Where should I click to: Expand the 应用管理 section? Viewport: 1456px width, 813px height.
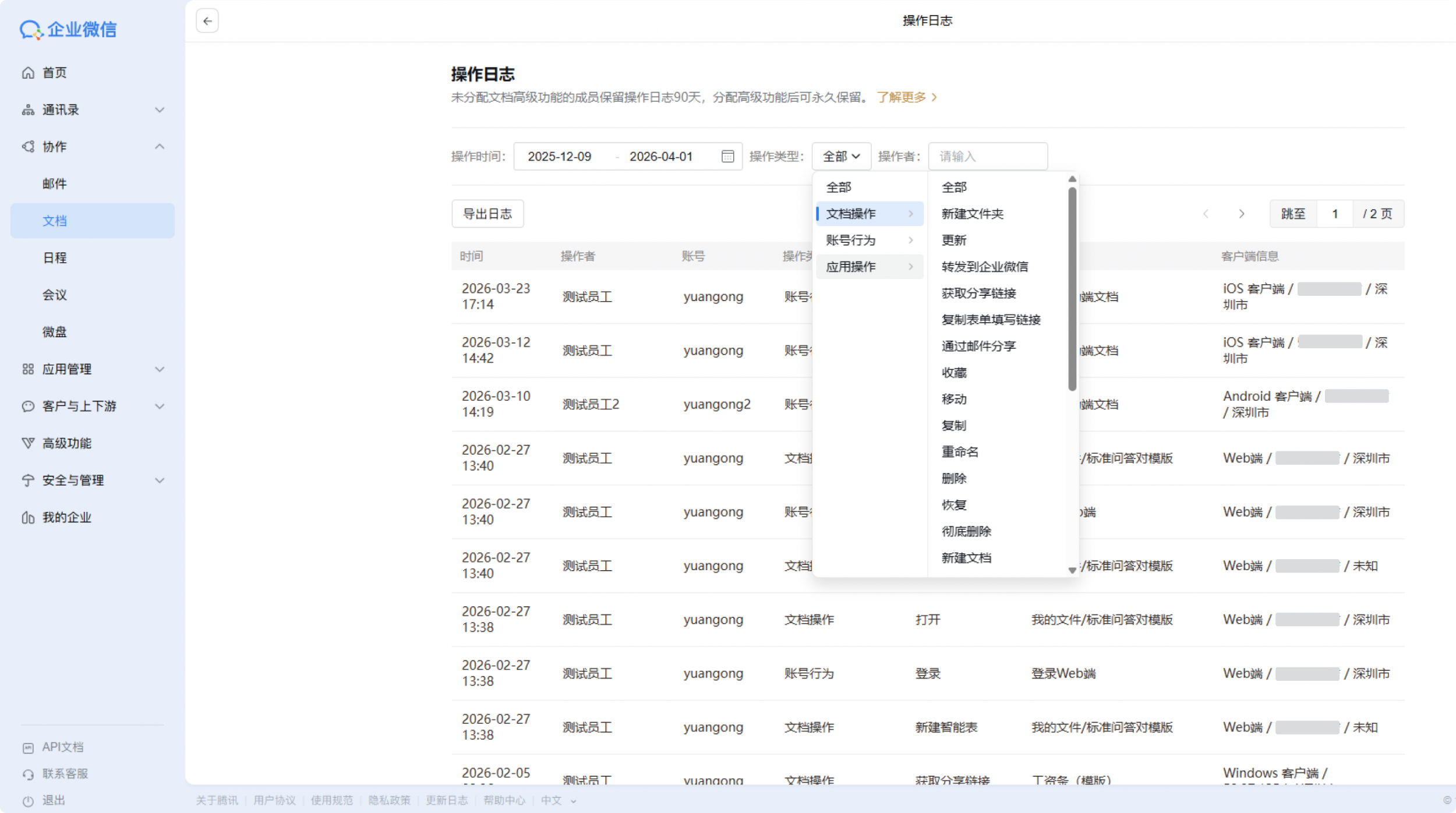pyautogui.click(x=160, y=369)
